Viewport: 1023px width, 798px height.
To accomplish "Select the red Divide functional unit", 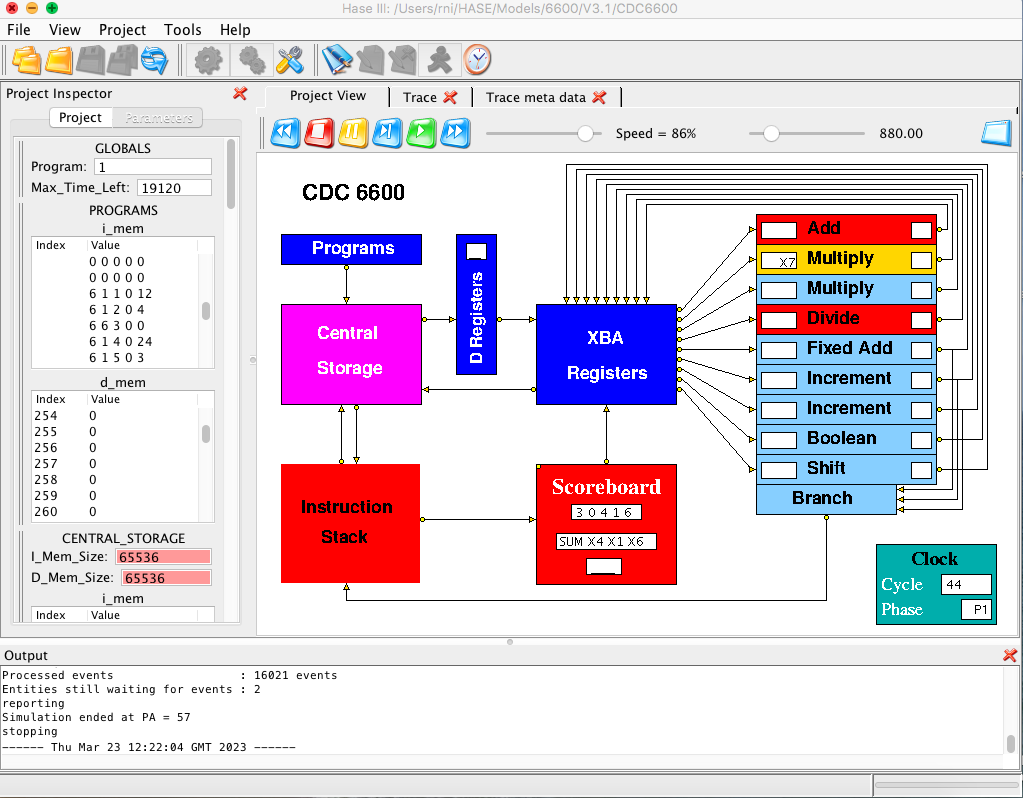I will tap(846, 319).
